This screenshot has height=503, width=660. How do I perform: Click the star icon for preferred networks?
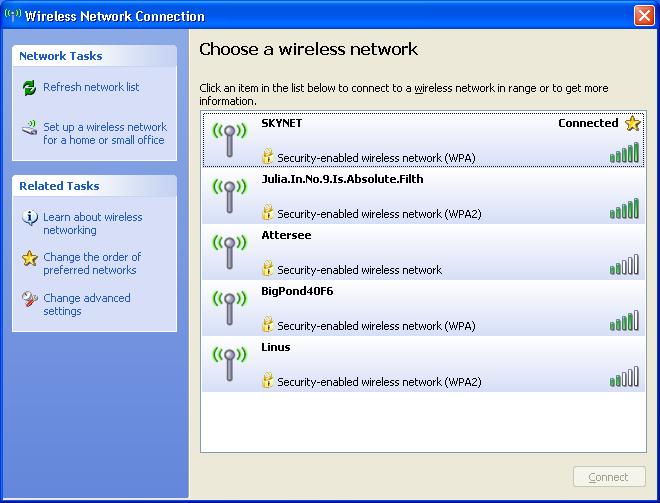pyautogui.click(x=29, y=258)
